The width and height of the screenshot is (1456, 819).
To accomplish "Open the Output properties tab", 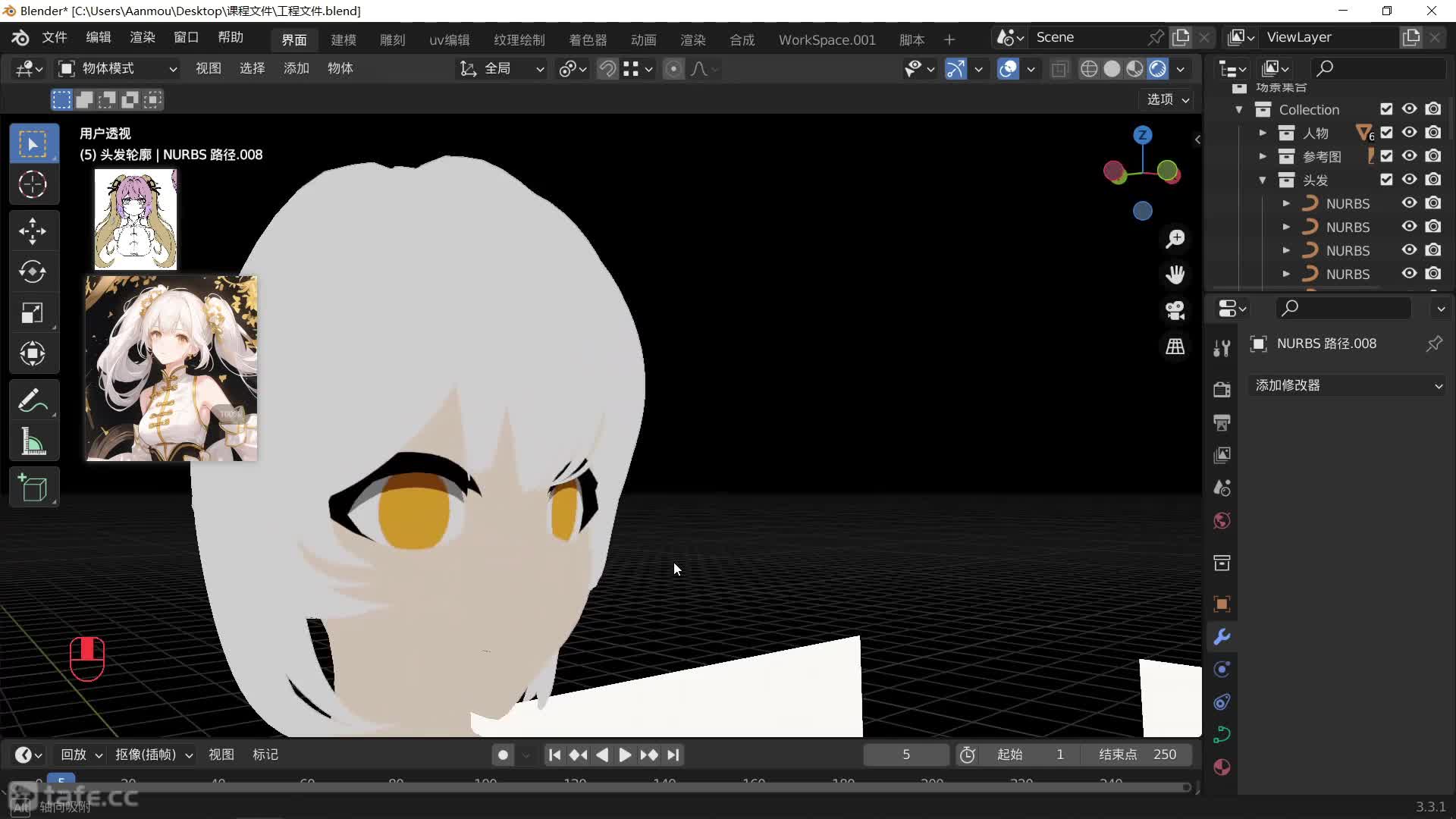I will [1222, 422].
